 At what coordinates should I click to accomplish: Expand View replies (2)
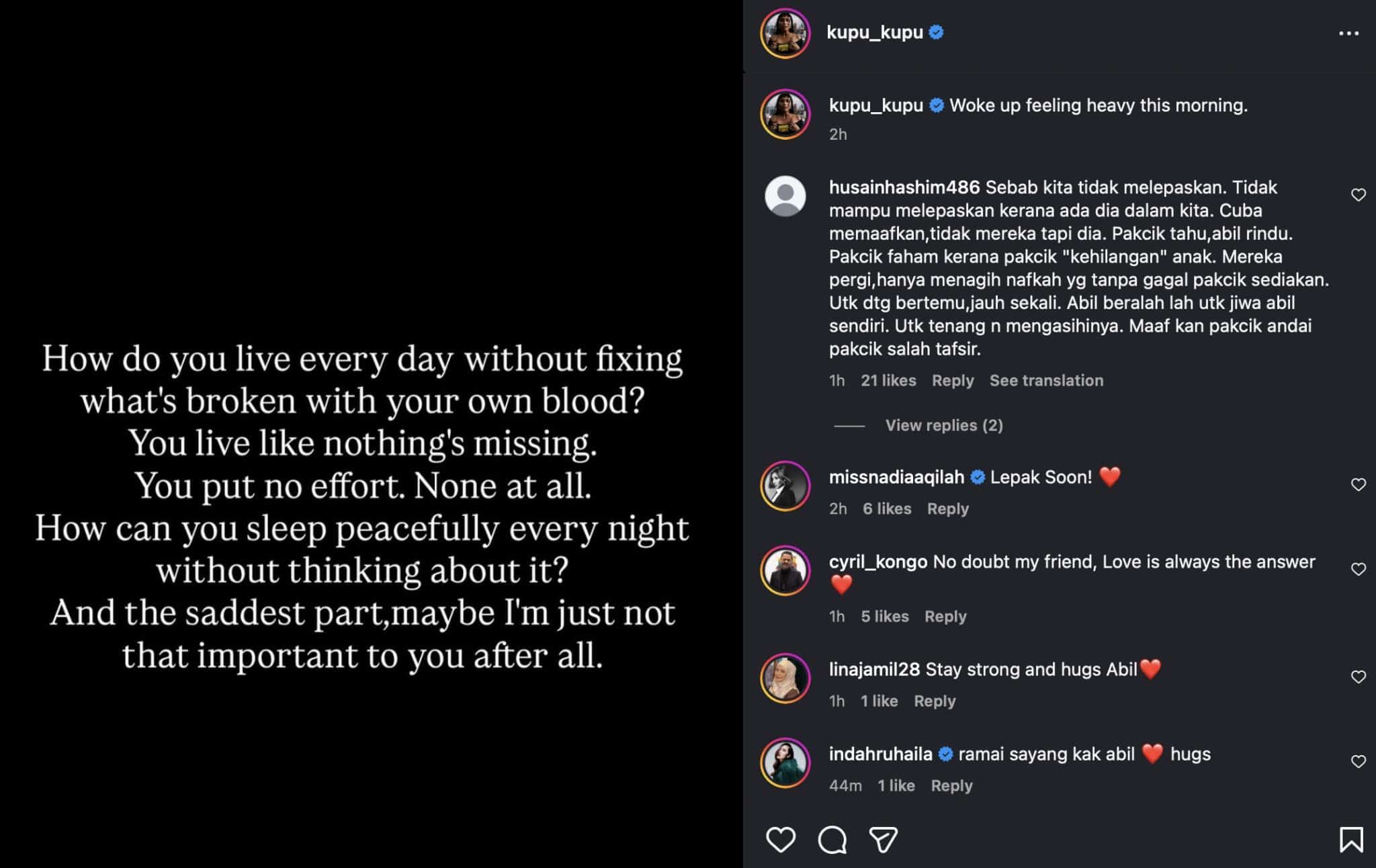coord(943,425)
